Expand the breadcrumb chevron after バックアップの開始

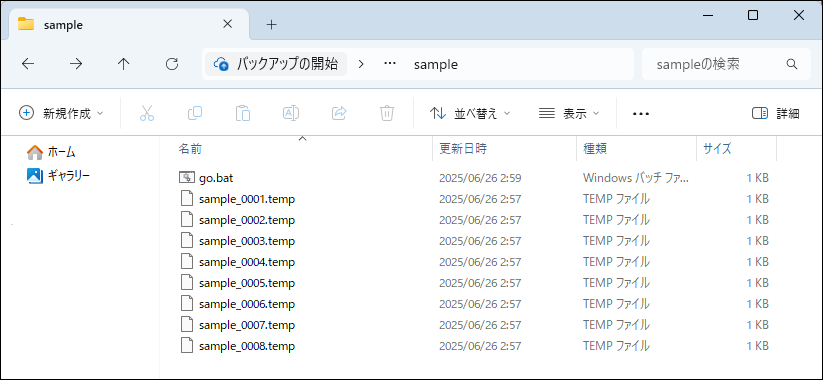point(361,64)
